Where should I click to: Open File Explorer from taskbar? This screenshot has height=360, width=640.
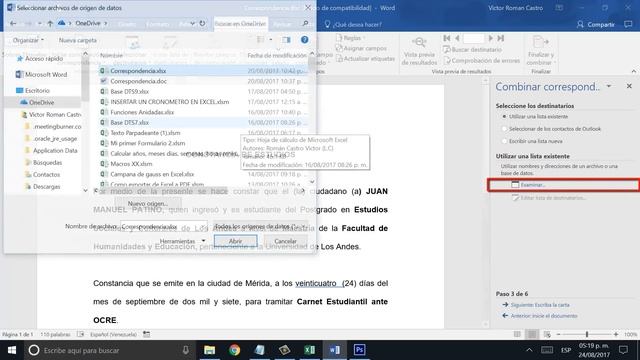(209, 350)
